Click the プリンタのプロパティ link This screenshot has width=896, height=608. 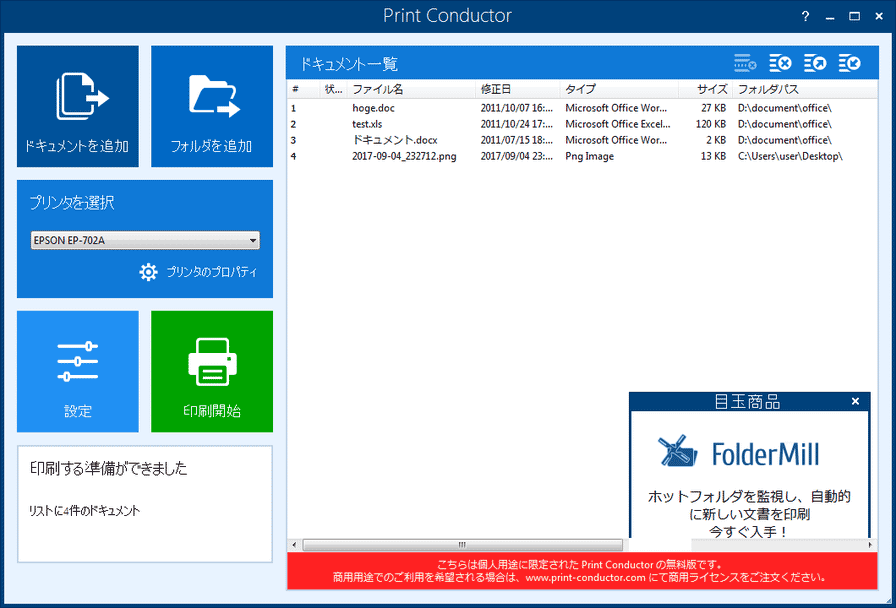click(211, 272)
